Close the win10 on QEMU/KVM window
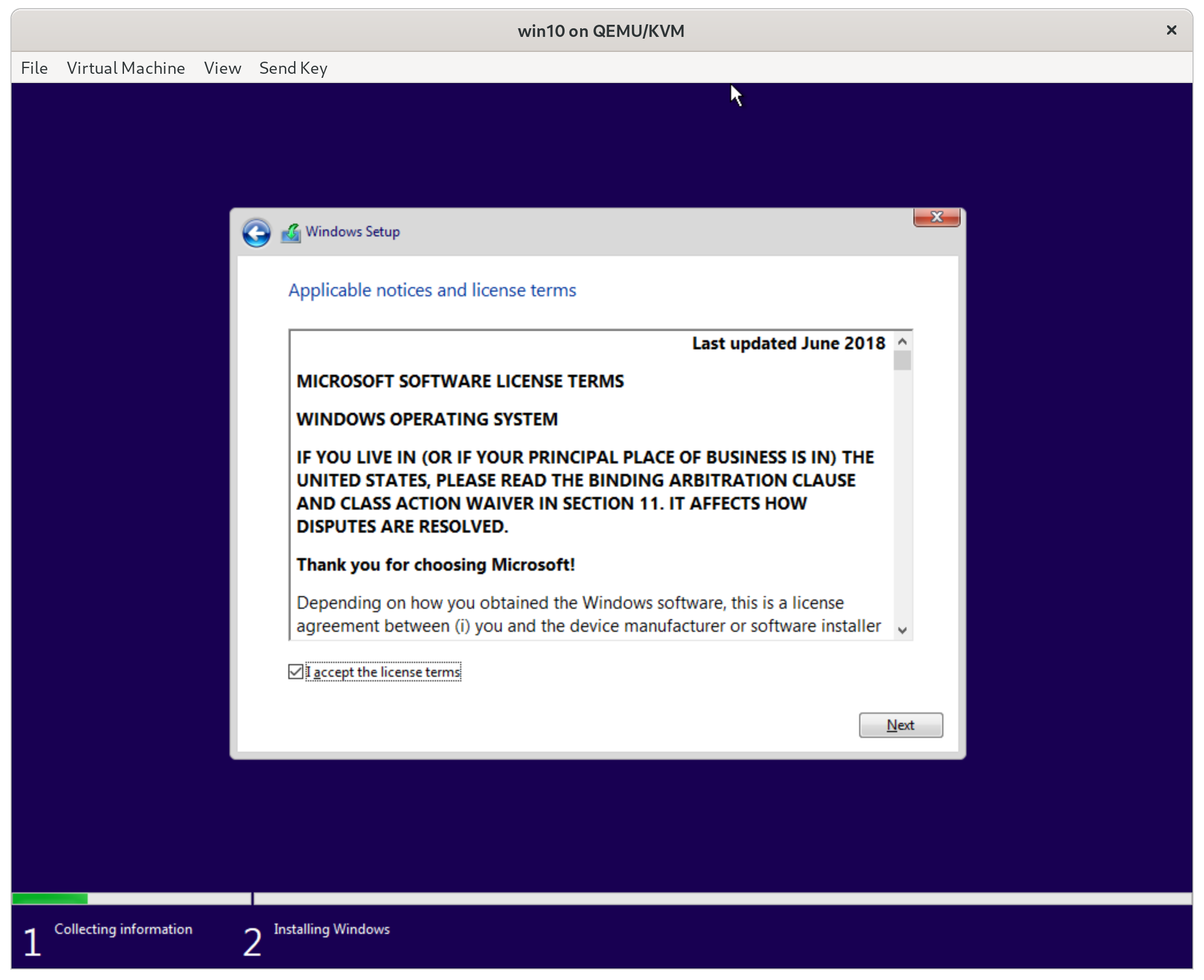This screenshot has width=1204, height=980. tap(1171, 30)
